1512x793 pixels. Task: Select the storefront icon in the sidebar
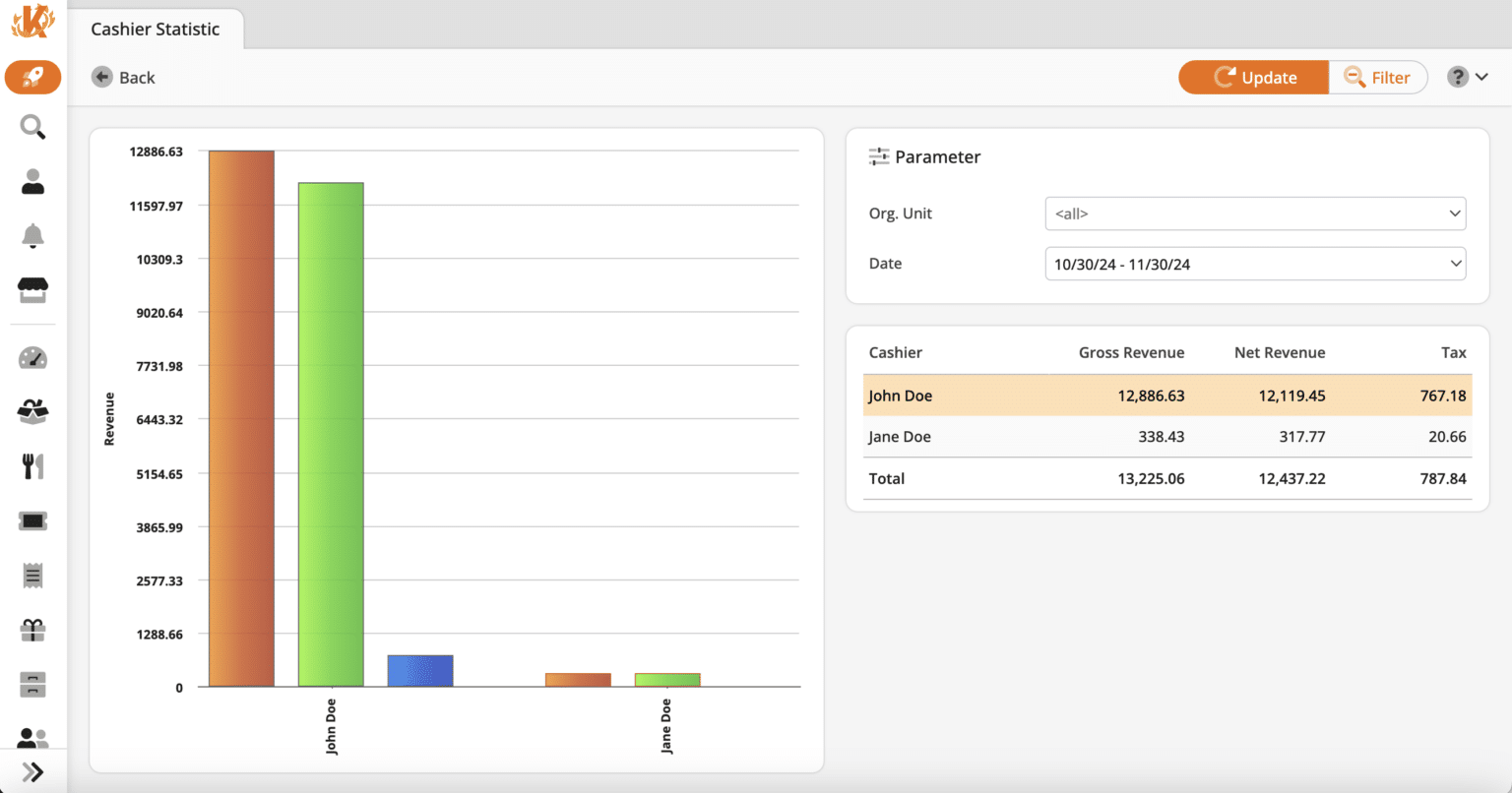point(32,288)
